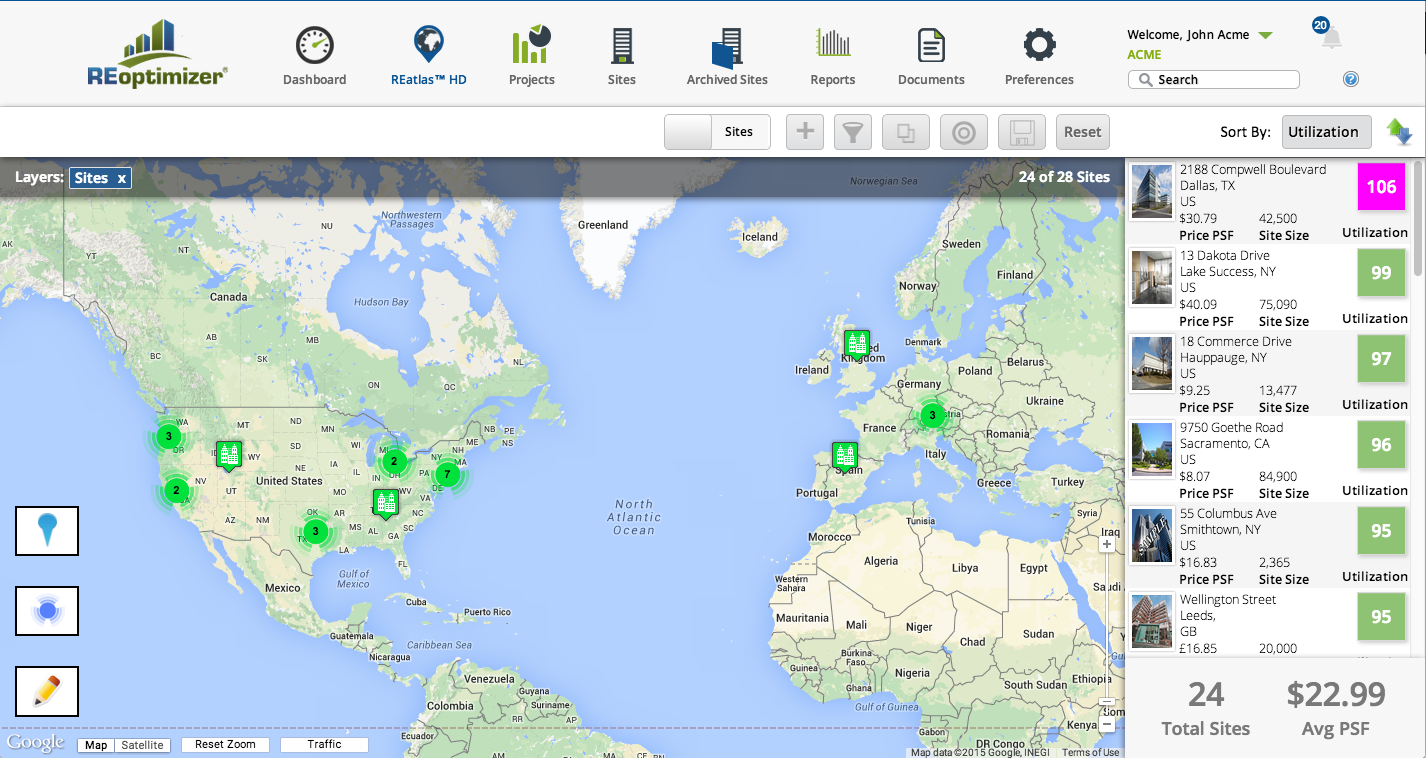This screenshot has width=1426, height=758.
Task: Click the '24 of 28 Sites' count
Action: coord(1064,177)
